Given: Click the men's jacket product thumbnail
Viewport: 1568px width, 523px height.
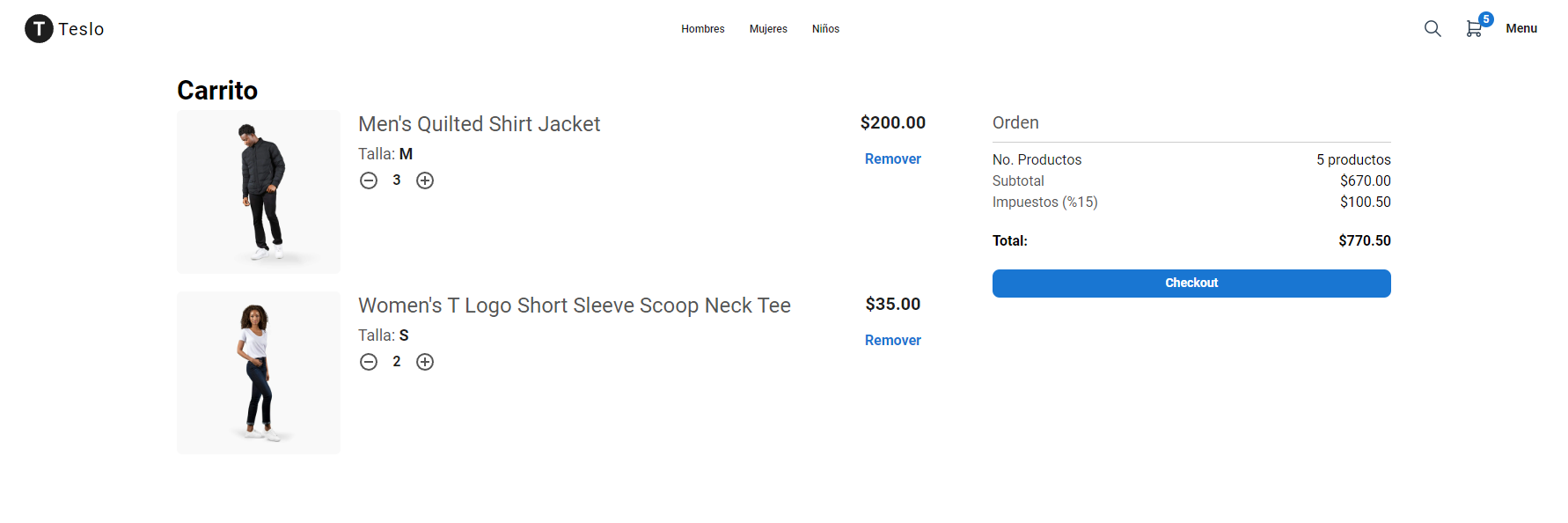Looking at the screenshot, I should click(x=259, y=192).
